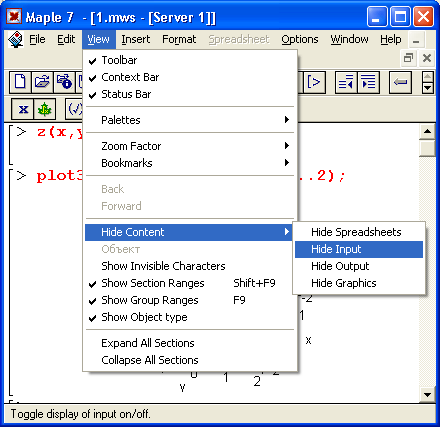This screenshot has height=427, width=440.
Task: Toggle Show Object type
Action: pos(190,317)
